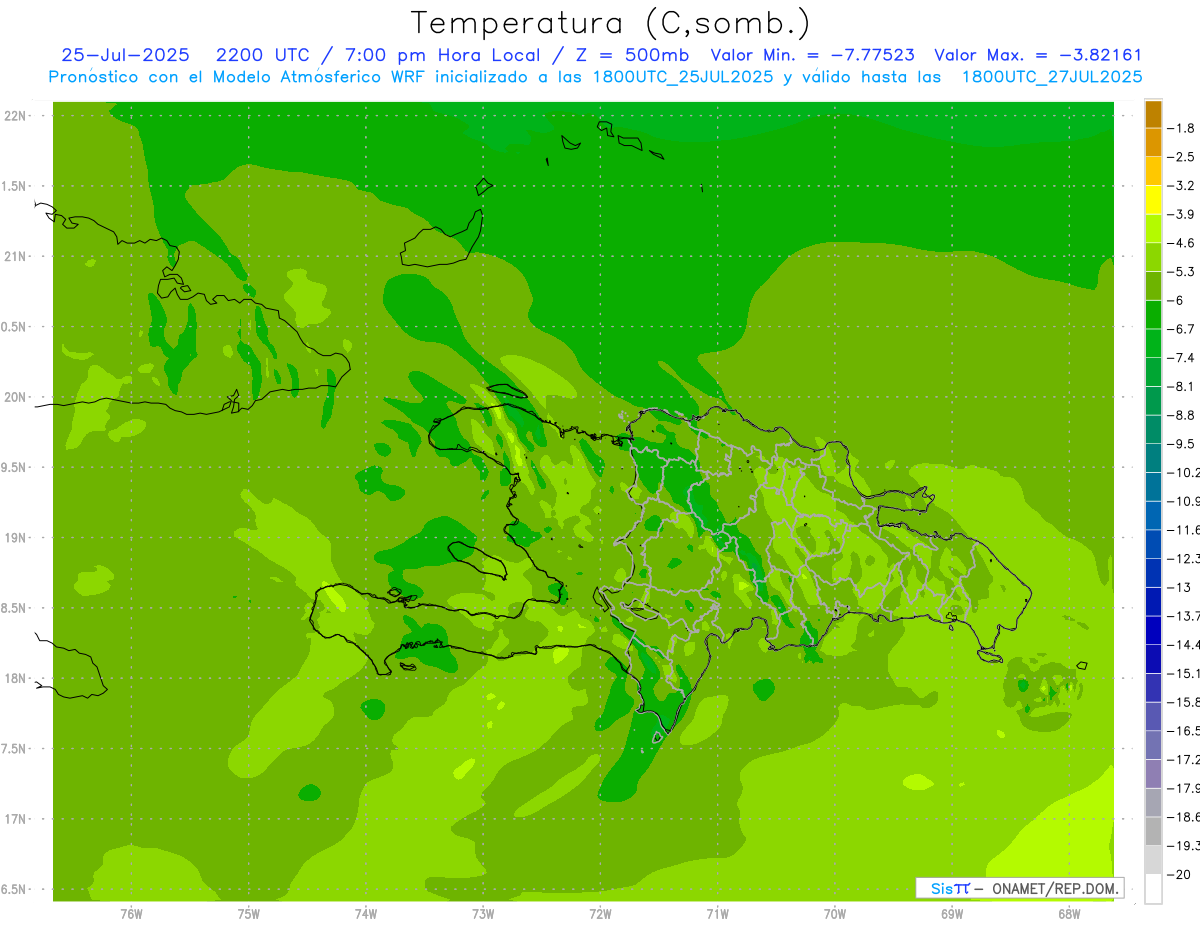
Task: Select the "25-Jul-2025" date text
Action: coord(125,55)
